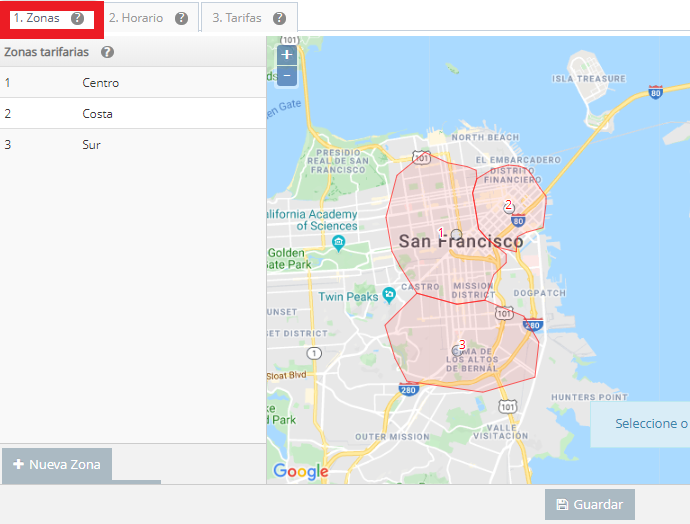Click zone marker 3 near Bernal
The width and height of the screenshot is (690, 524).
pos(457,351)
